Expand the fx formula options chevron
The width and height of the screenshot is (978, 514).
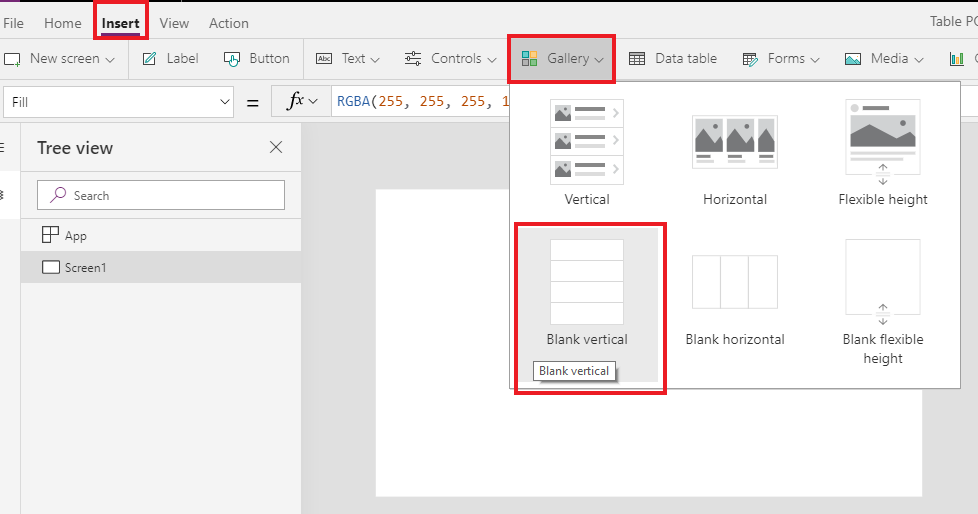click(x=313, y=102)
